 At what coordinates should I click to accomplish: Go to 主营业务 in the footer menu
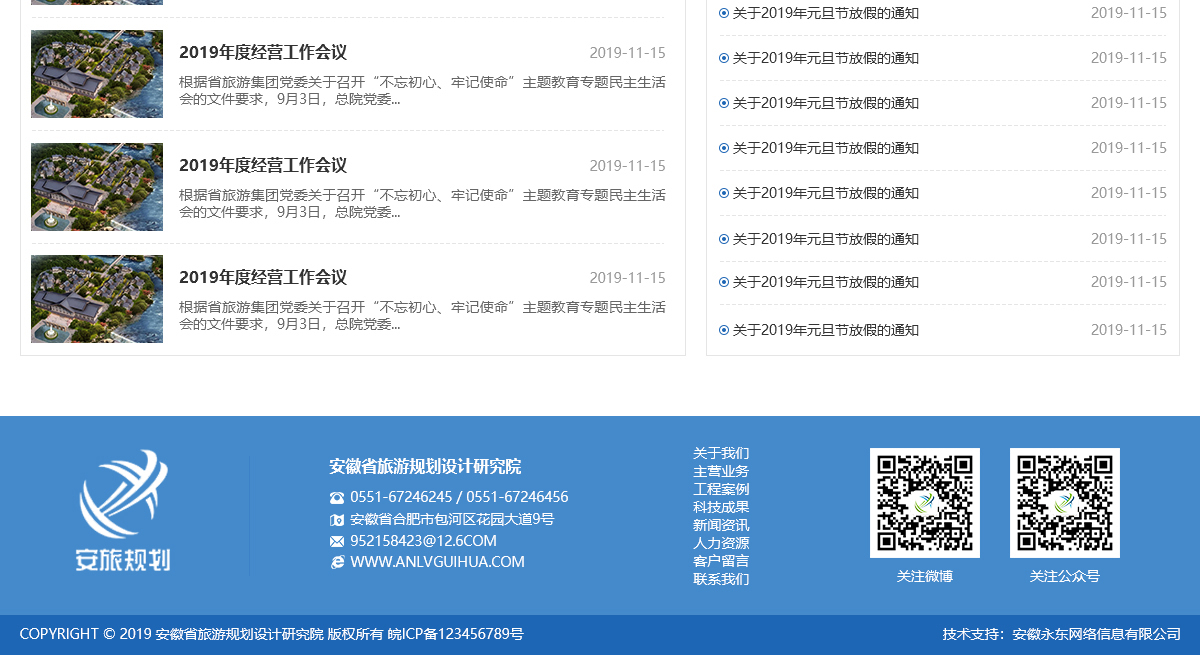pyautogui.click(x=720, y=471)
